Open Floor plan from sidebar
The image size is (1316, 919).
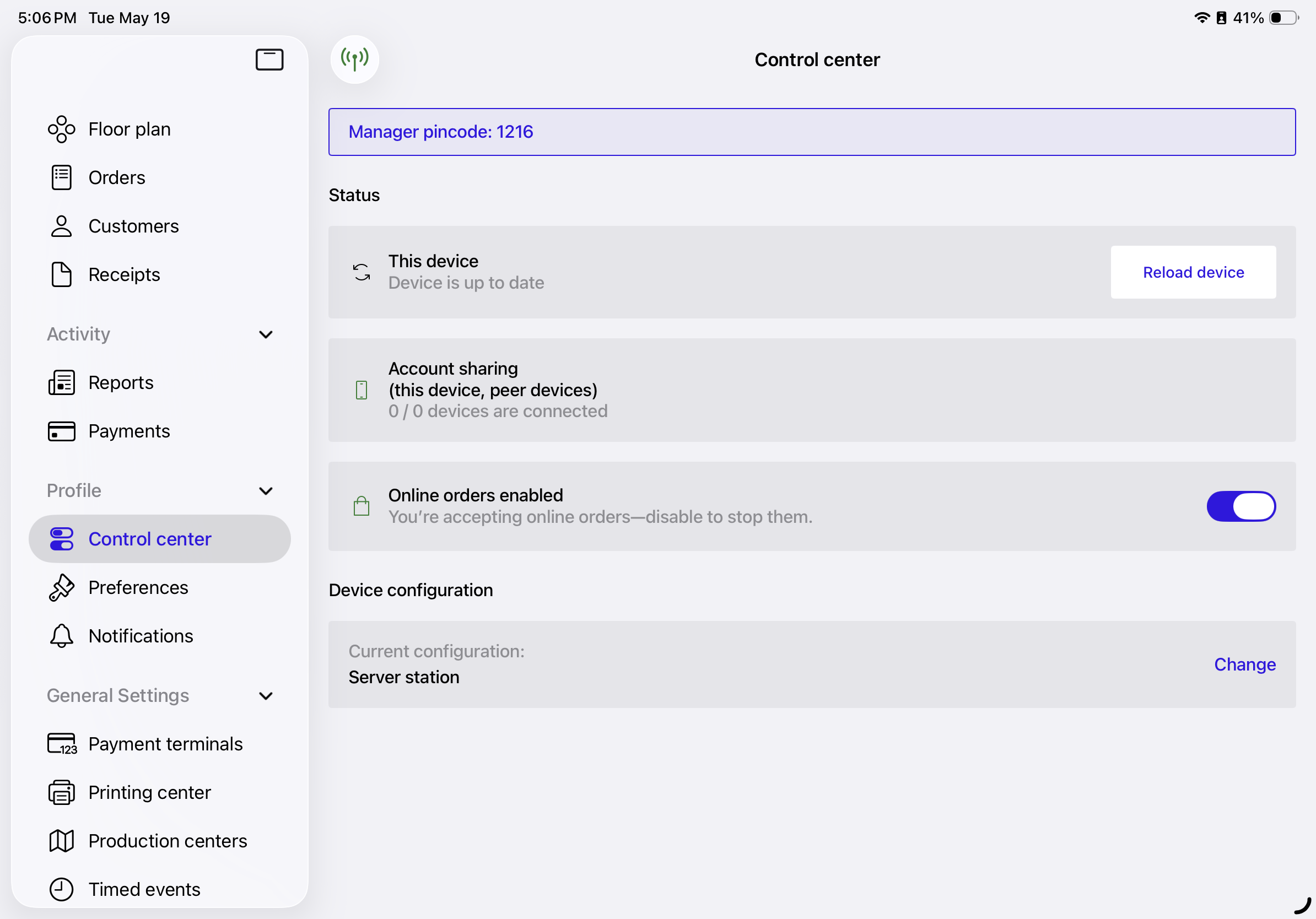[160, 129]
